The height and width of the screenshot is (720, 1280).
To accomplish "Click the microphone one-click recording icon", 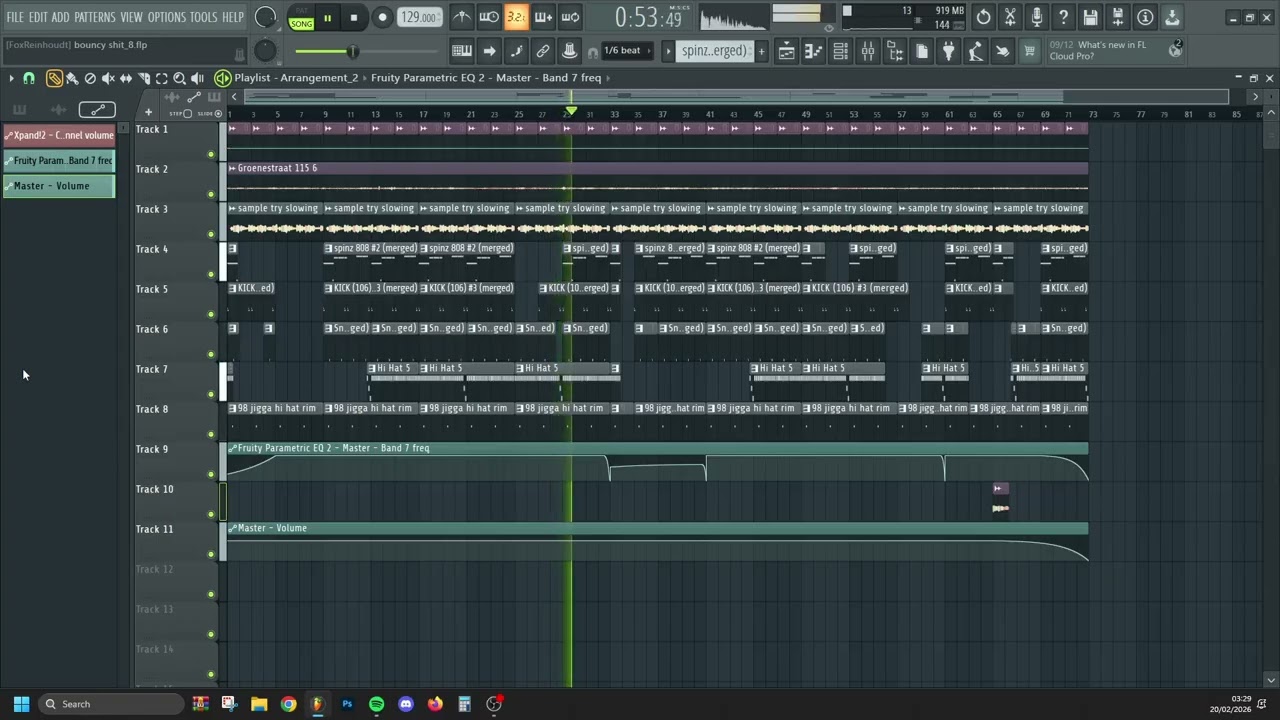I will [1038, 17].
